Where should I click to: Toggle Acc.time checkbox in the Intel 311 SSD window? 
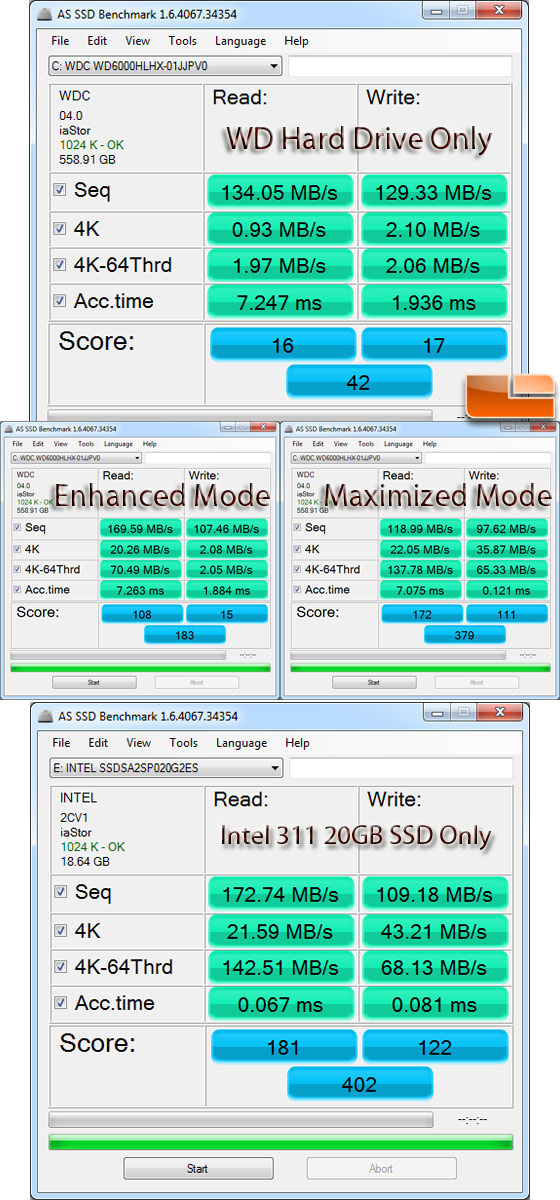(x=61, y=1003)
